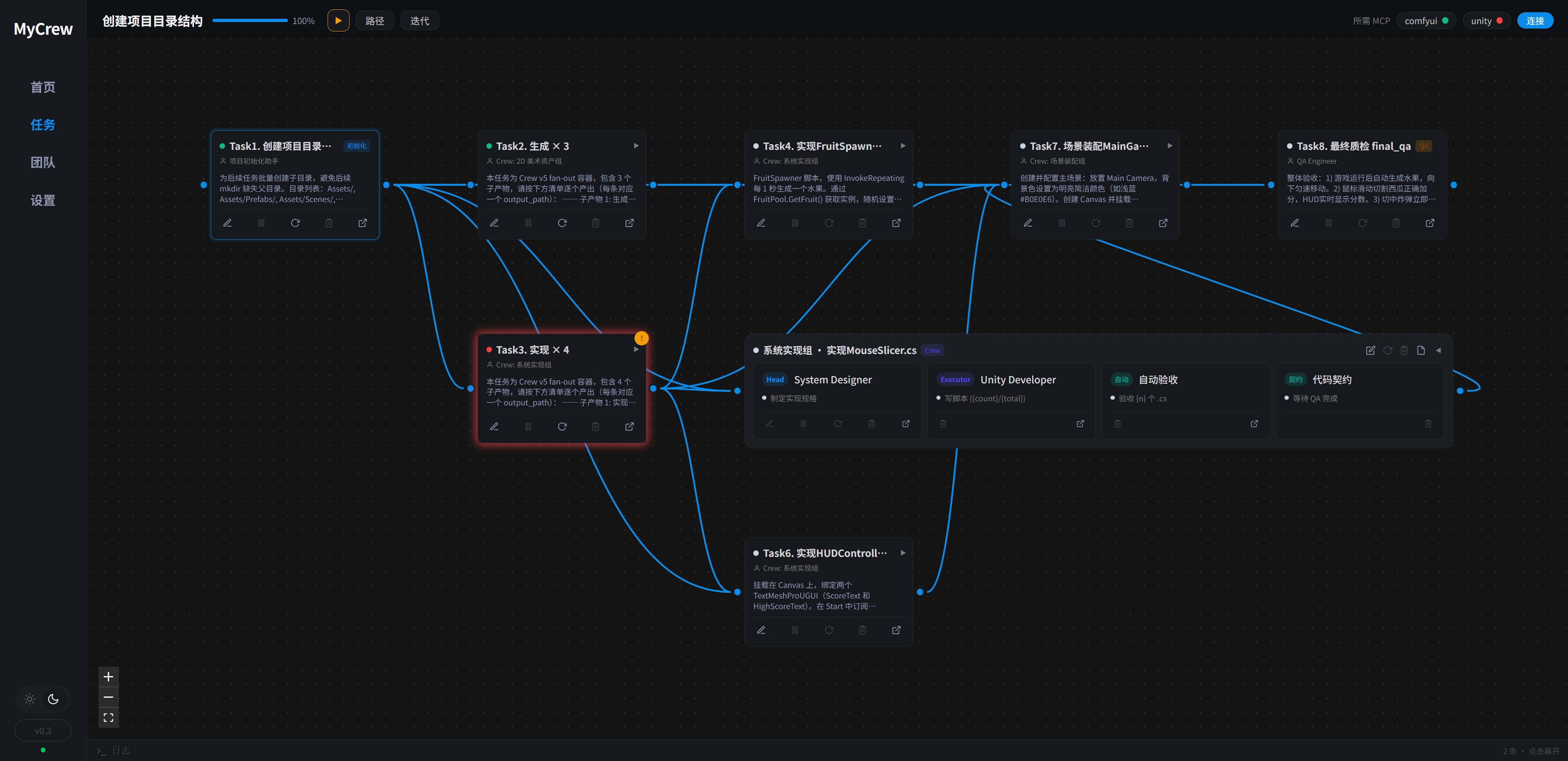Expand the Task3 实现 × 4 card arrow
This screenshot has width=1568, height=761.
(x=636, y=350)
